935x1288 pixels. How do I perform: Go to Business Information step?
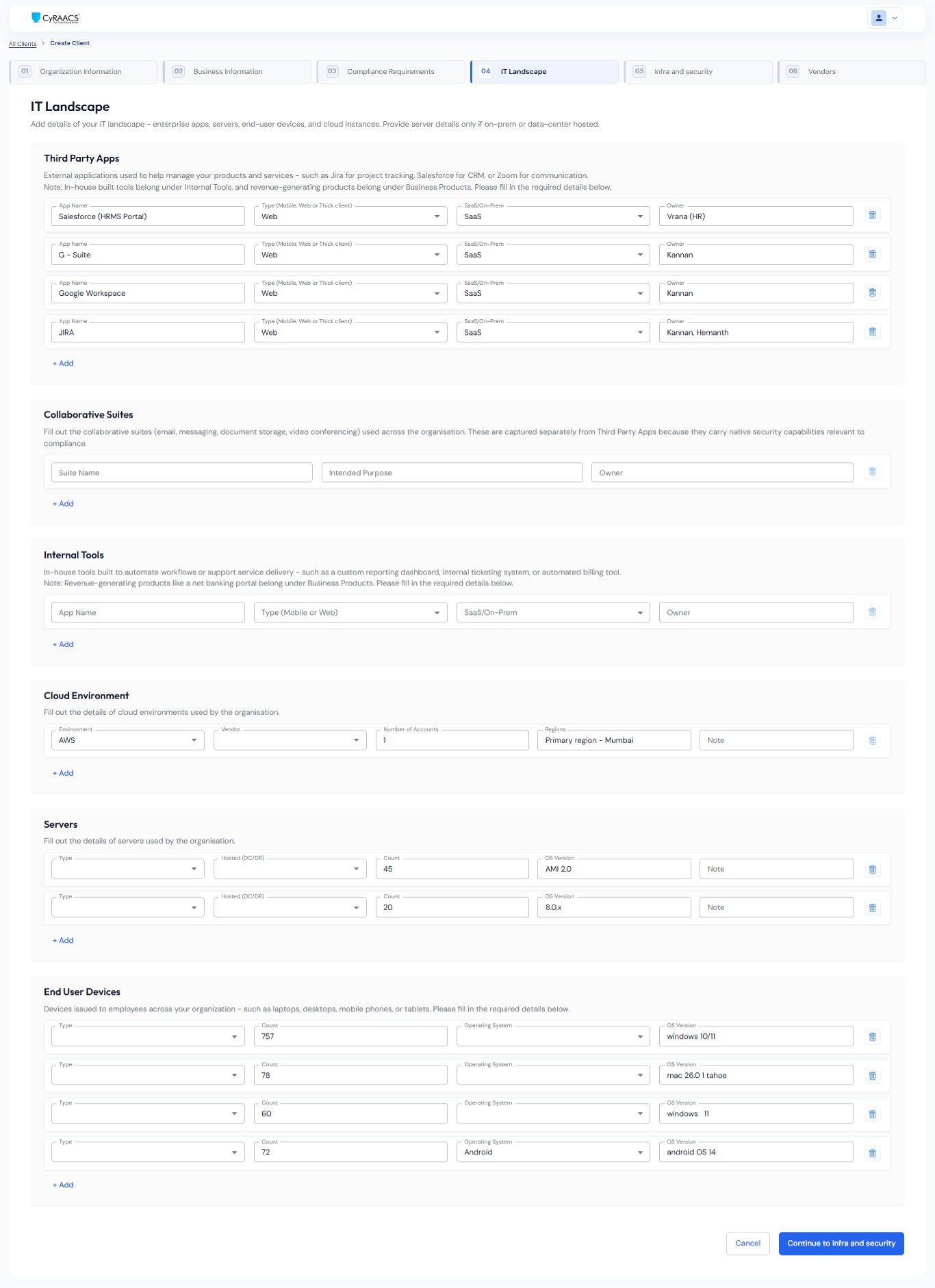tap(238, 71)
